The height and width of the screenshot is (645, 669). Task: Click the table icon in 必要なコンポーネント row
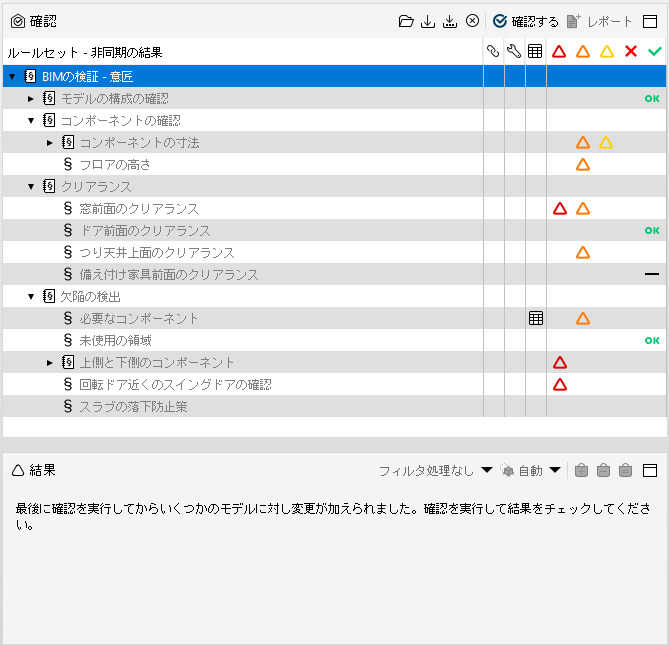(536, 318)
